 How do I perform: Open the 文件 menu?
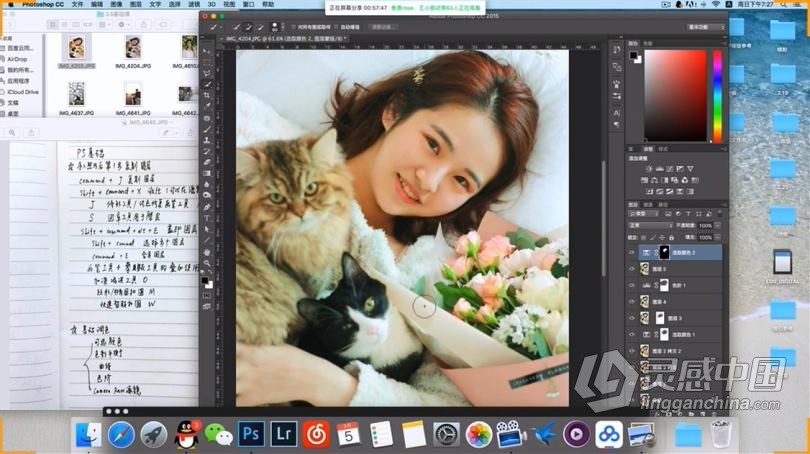tap(77, 4)
